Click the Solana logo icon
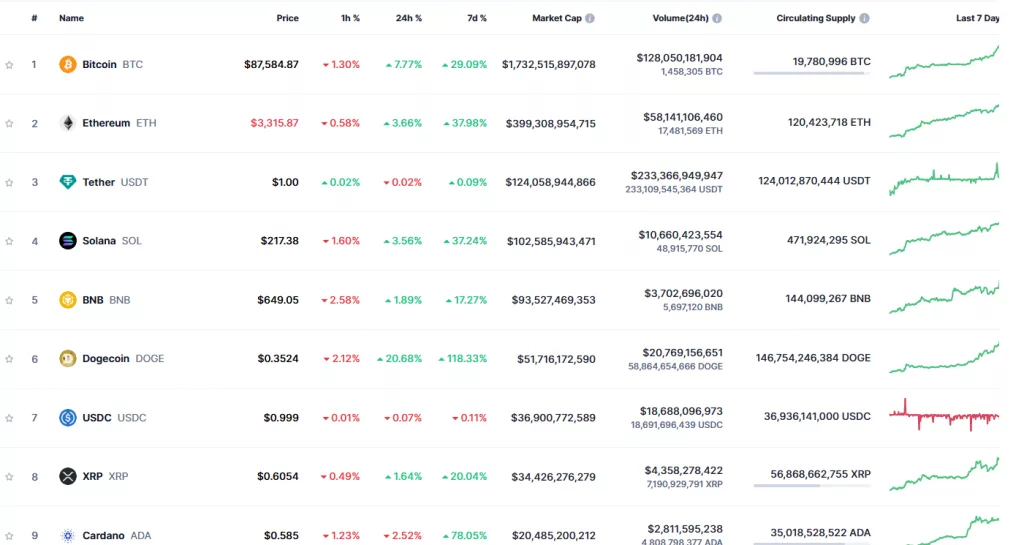Screen dimensions: 1024x545 click(x=68, y=240)
